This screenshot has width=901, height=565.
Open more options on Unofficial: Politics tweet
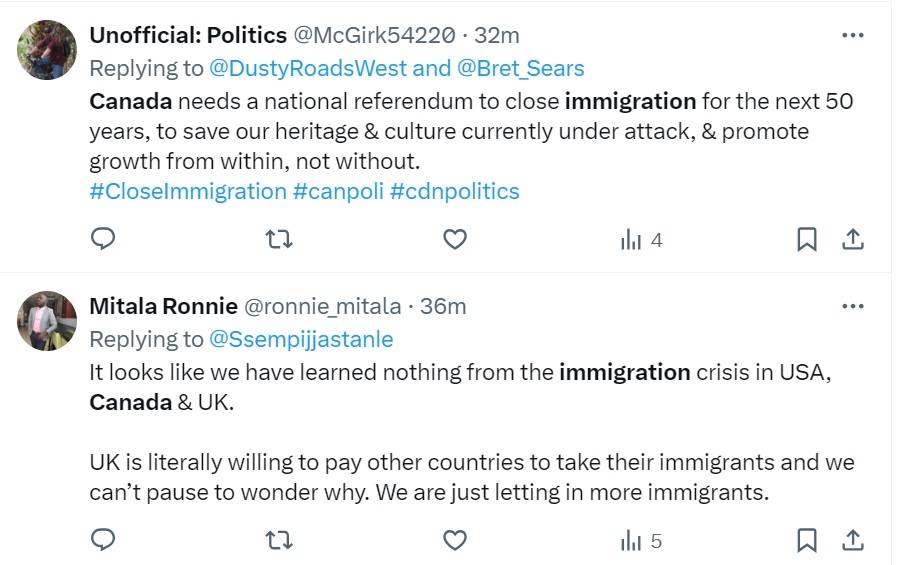click(x=852, y=36)
